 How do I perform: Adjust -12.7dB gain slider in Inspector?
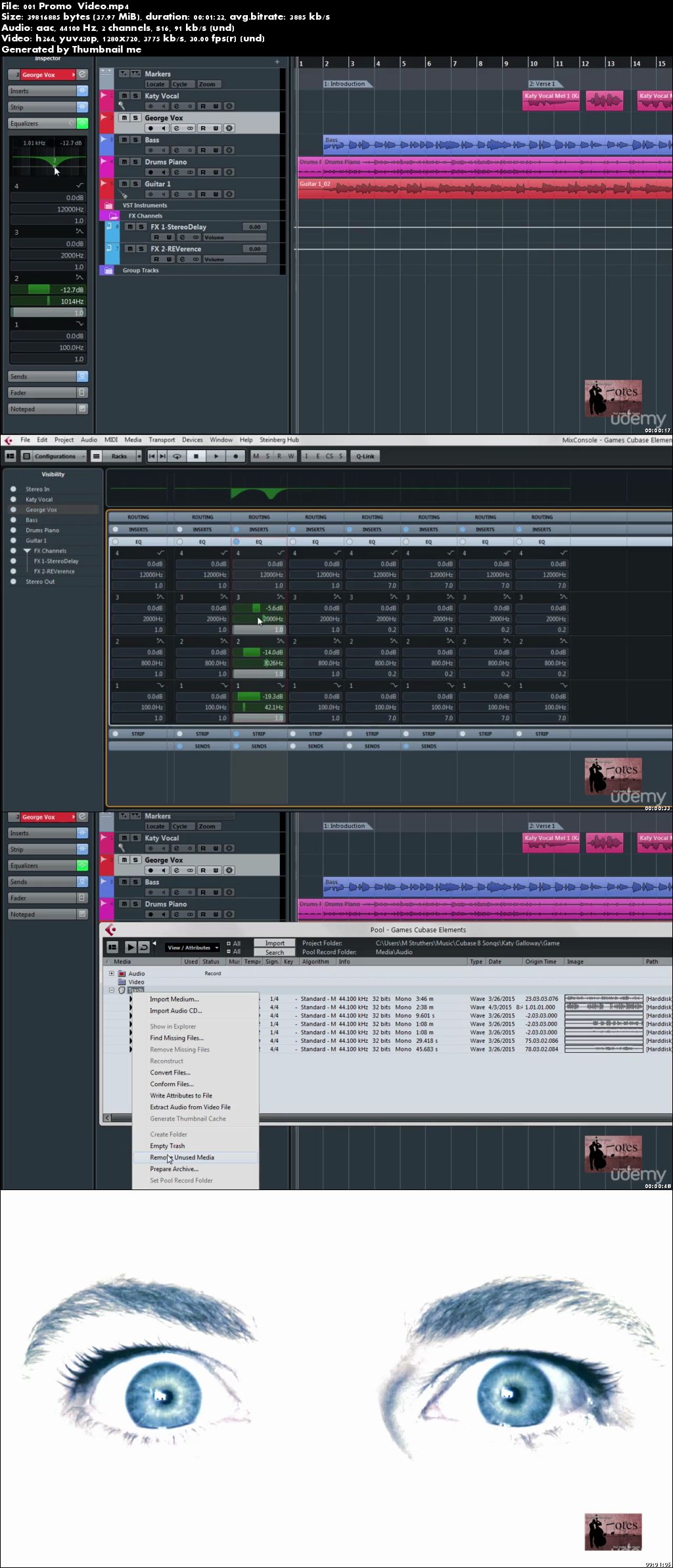(x=47, y=290)
